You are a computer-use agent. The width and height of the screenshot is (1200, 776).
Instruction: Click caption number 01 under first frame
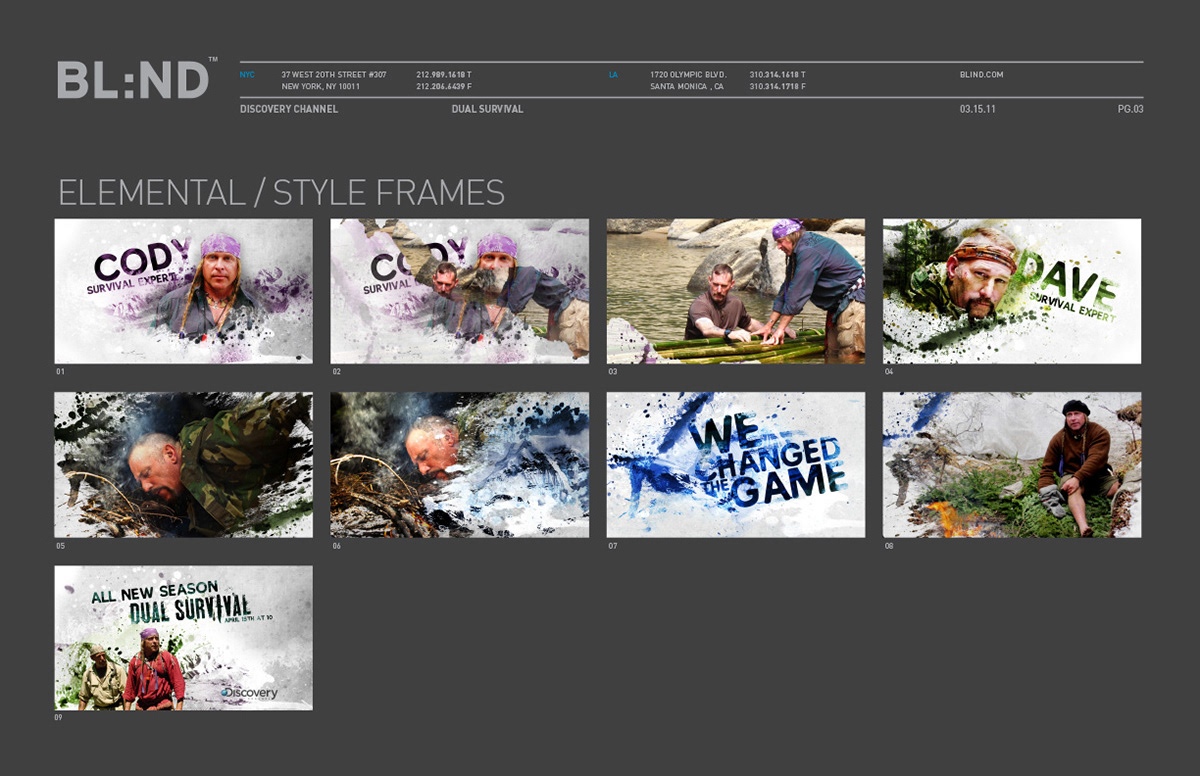coord(60,372)
